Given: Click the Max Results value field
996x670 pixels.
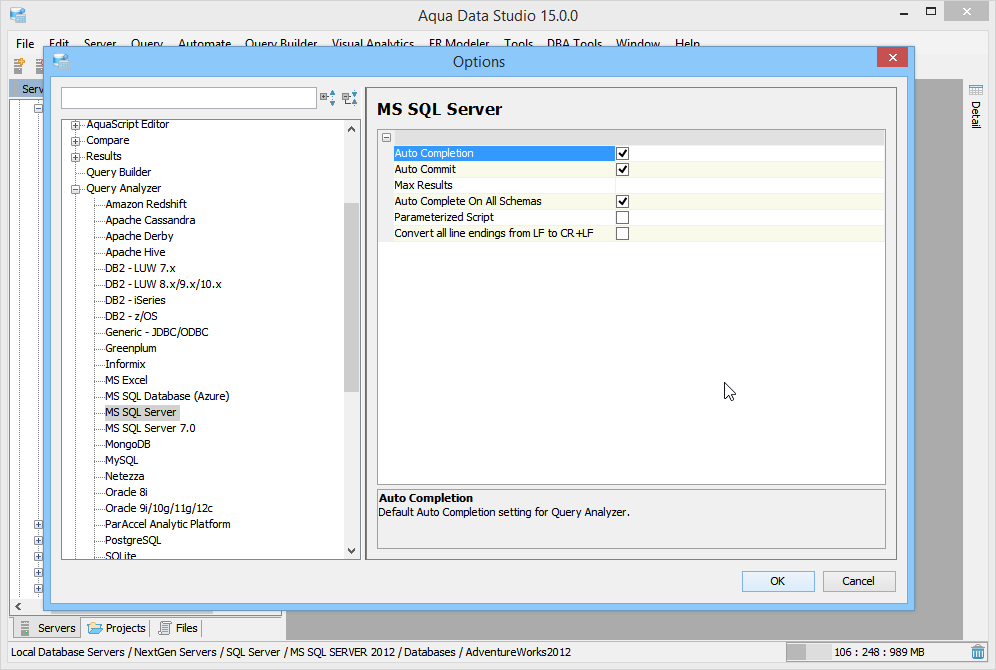Looking at the screenshot, I should coord(750,185).
